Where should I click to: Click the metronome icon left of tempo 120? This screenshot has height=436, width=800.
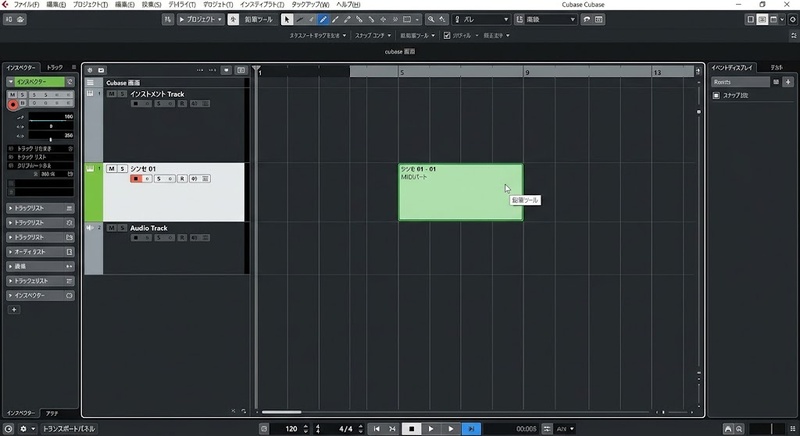click(264, 429)
